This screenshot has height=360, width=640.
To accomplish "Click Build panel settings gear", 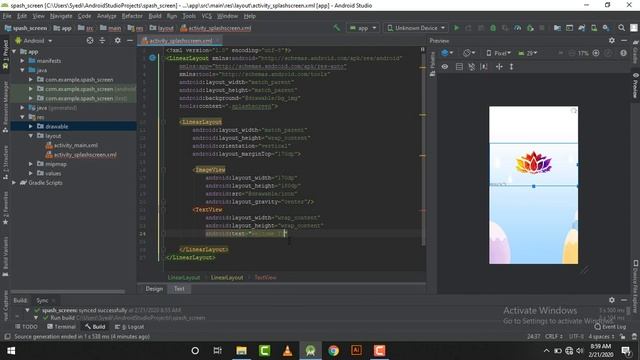I will point(611,300).
